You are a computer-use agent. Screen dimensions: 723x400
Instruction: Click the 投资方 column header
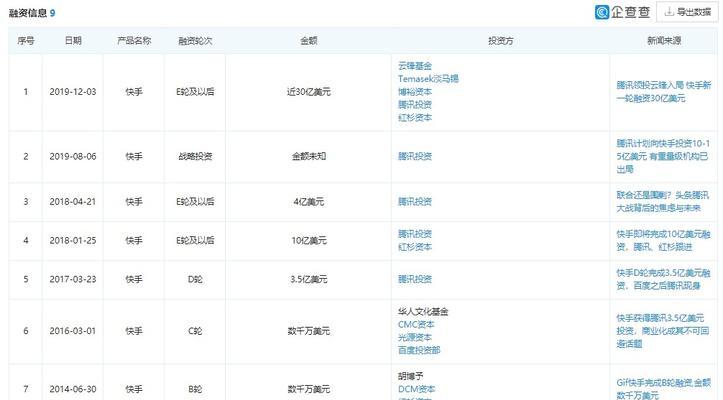[500, 41]
